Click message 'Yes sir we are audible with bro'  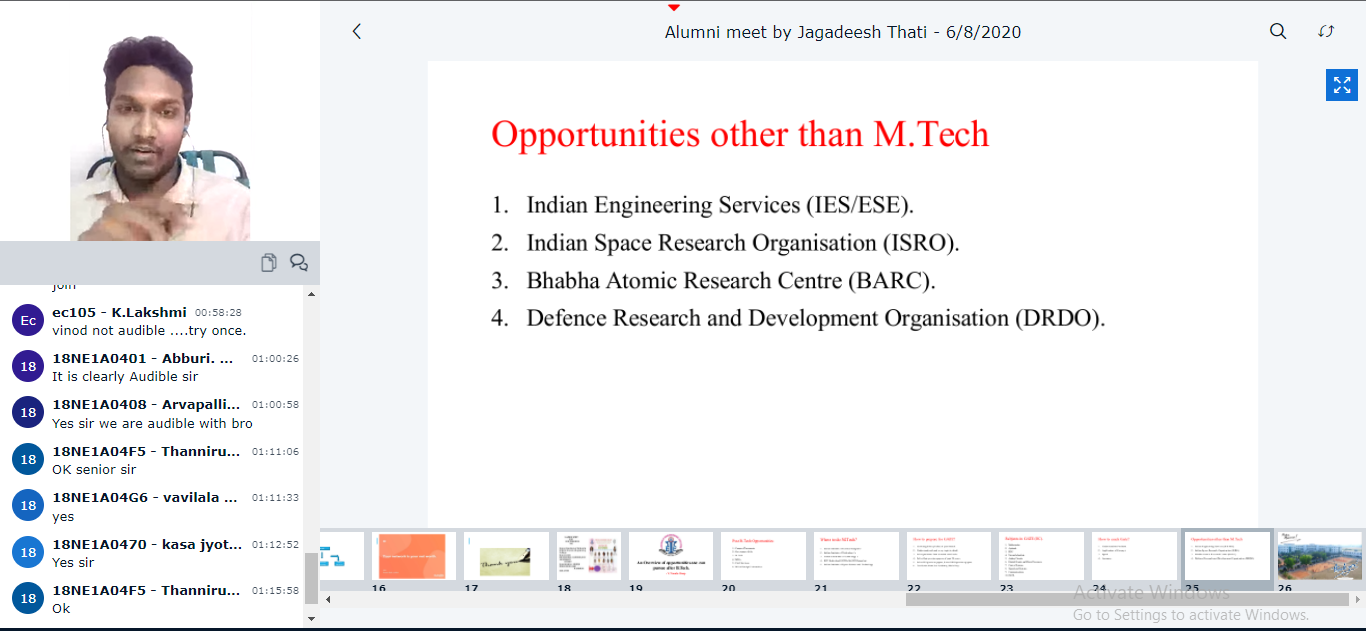pos(152,423)
